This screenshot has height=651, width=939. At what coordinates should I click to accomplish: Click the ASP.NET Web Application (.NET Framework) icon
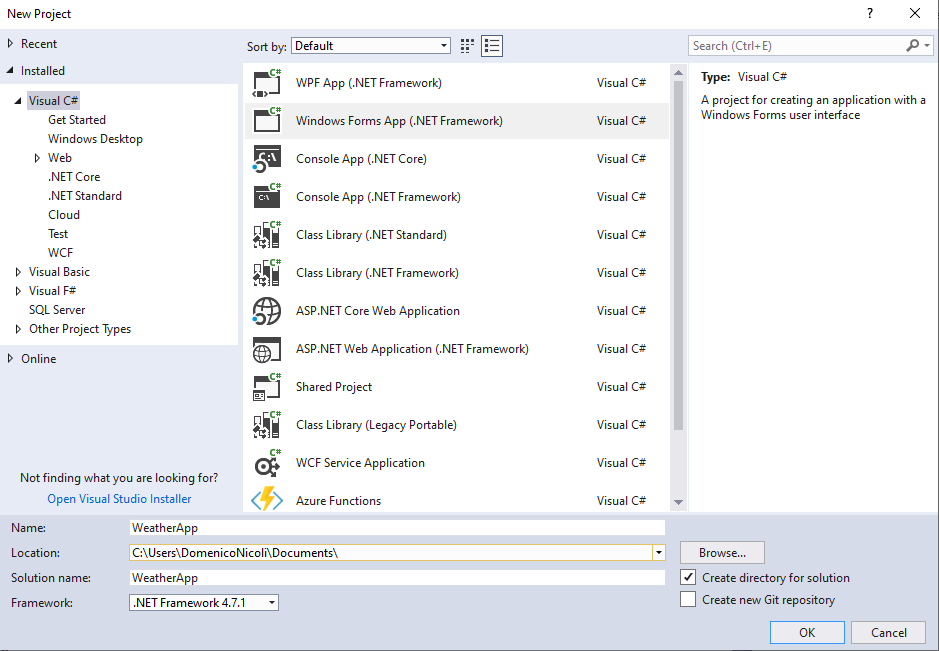[267, 349]
